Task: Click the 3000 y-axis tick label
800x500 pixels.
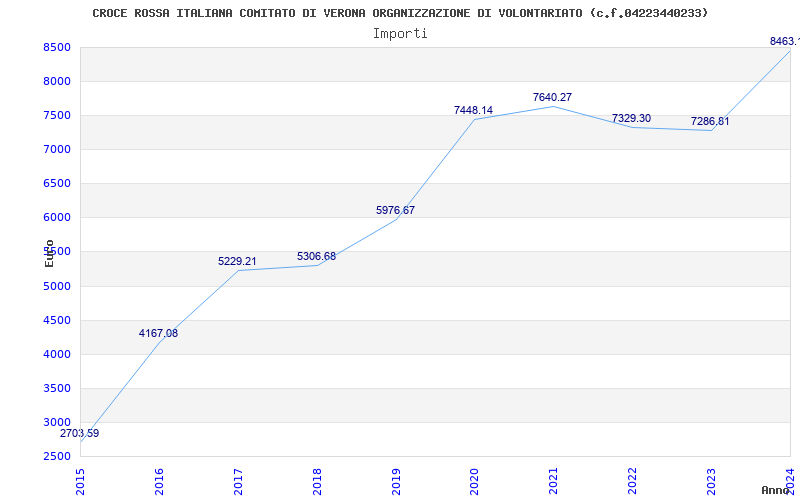Action: 57,422
